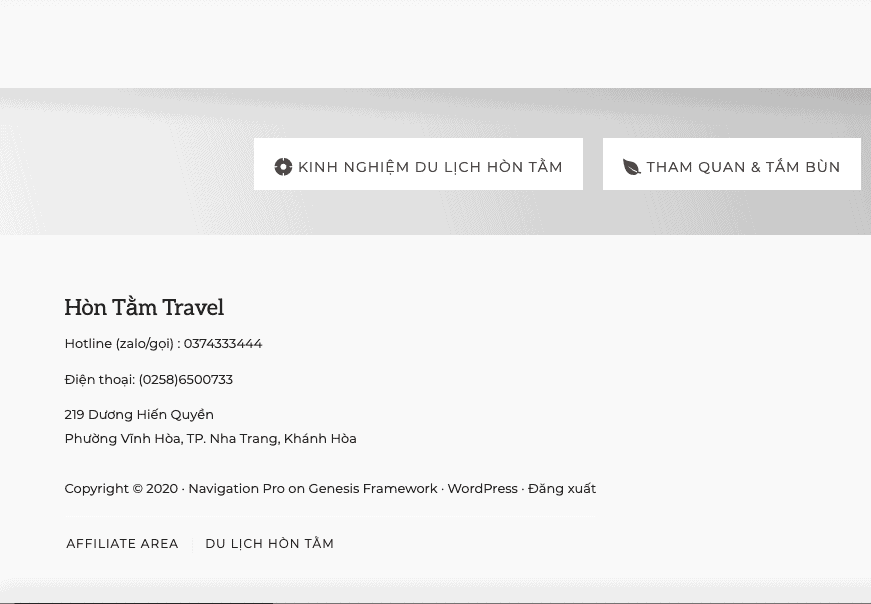Open Kinh nghiệm du lịch Hòn Tằm
This screenshot has height=604, width=871.
coord(430,167)
